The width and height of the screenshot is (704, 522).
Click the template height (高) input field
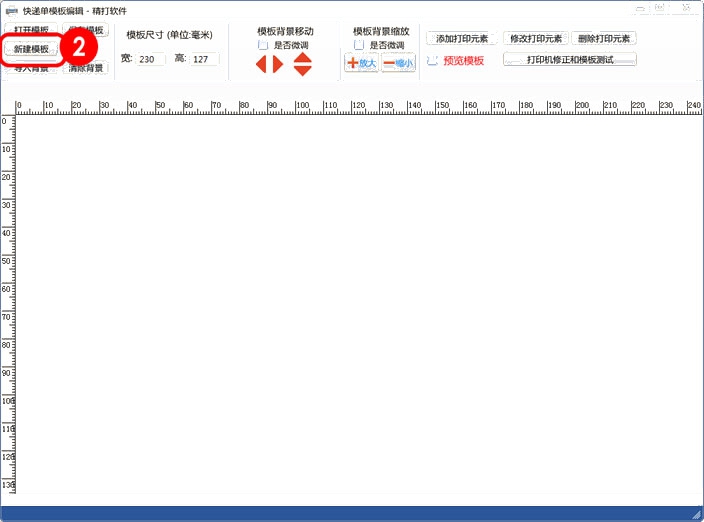tap(204, 59)
